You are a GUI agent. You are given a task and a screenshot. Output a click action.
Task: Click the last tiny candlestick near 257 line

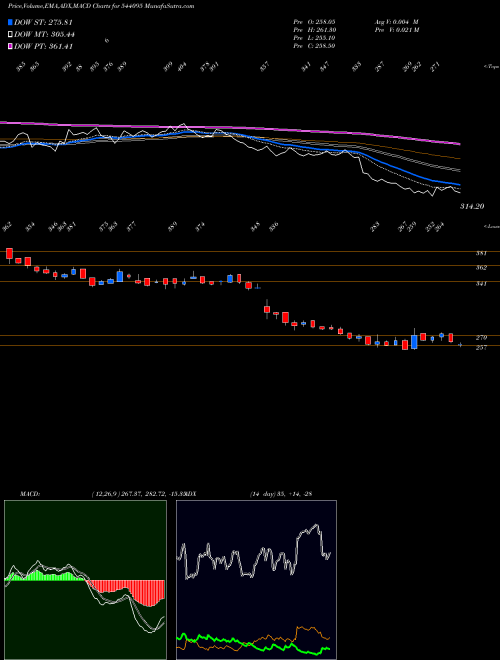coord(460,345)
